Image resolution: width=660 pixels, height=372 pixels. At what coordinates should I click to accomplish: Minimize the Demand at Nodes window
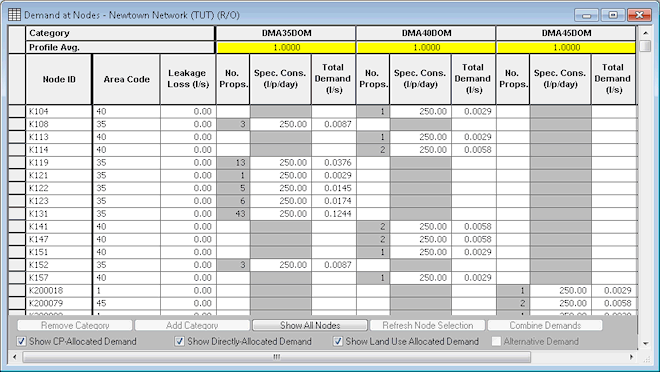(586, 15)
